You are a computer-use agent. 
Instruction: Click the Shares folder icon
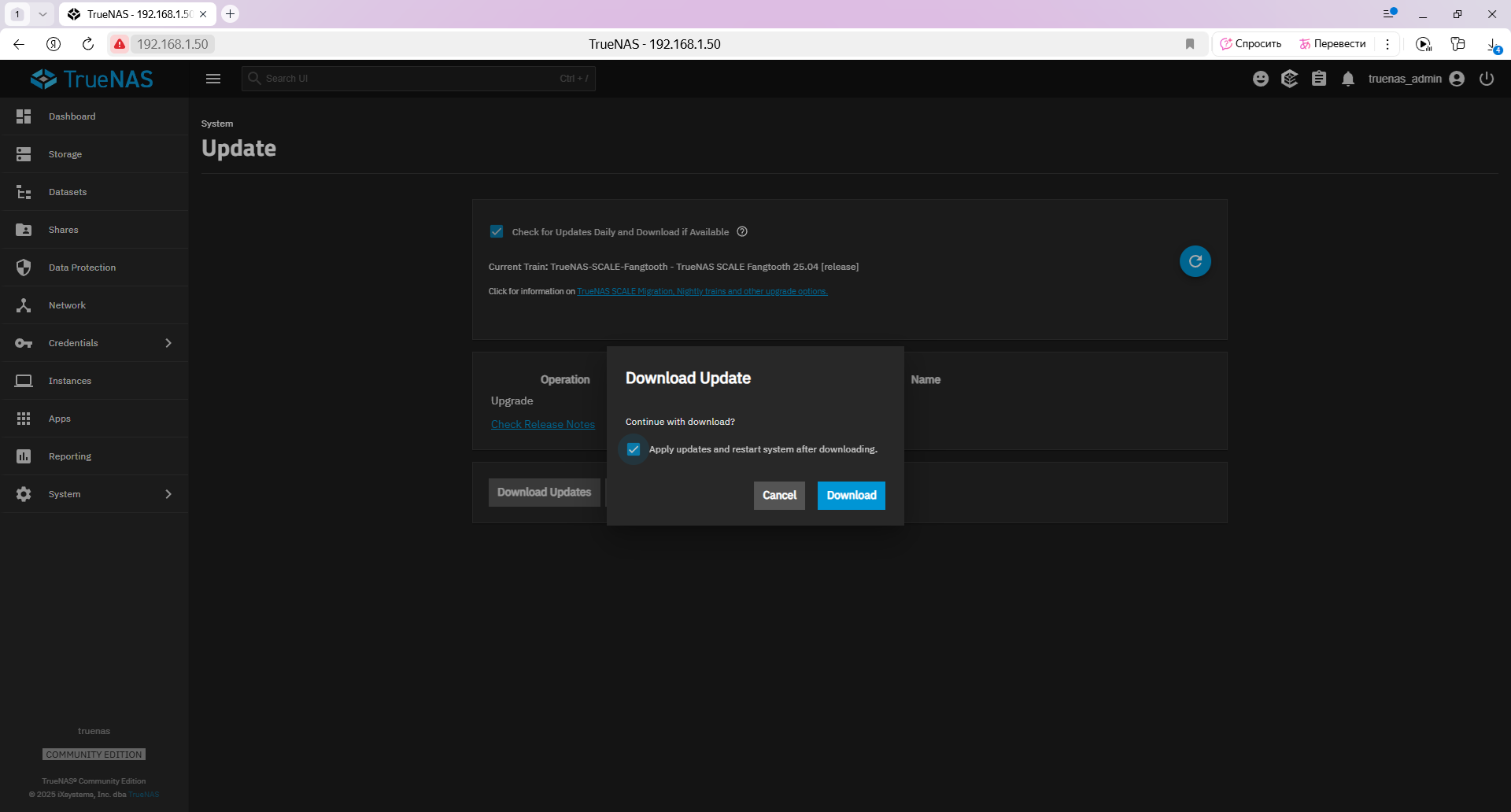(x=24, y=230)
